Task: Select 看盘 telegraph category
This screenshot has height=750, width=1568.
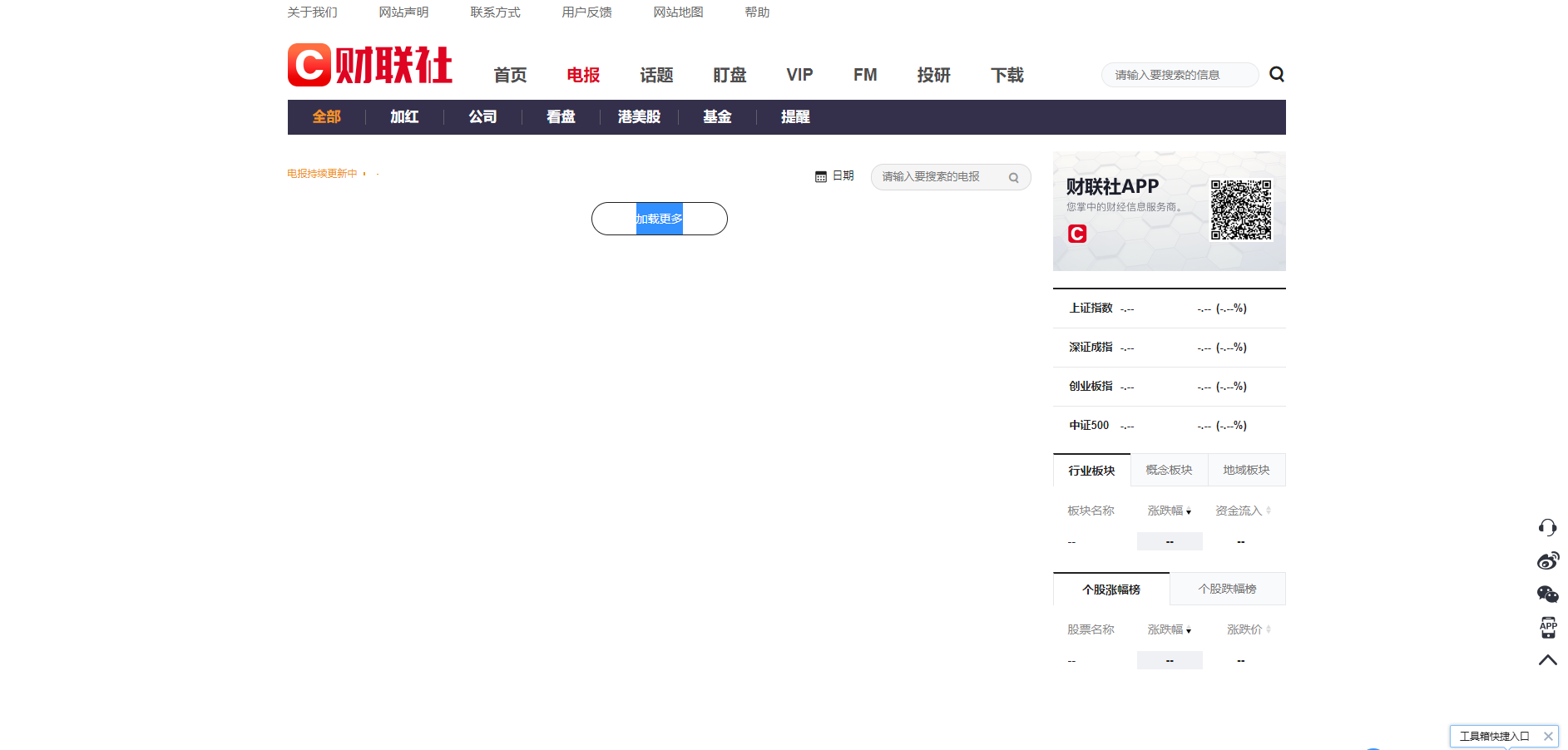Action: pyautogui.click(x=561, y=117)
